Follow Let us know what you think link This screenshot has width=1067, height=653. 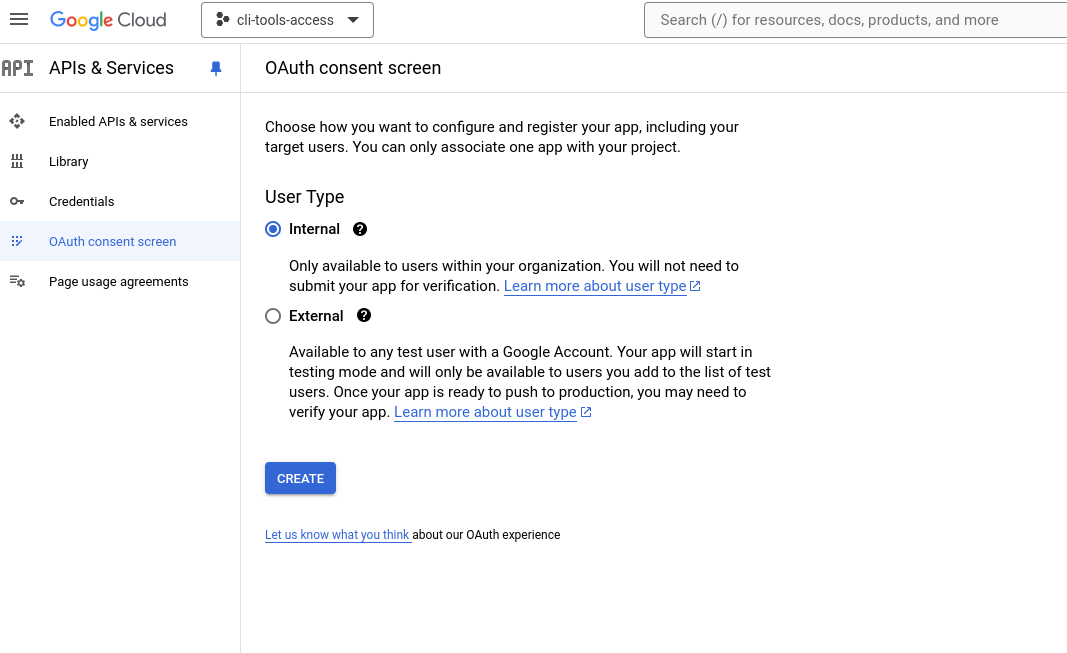click(337, 535)
